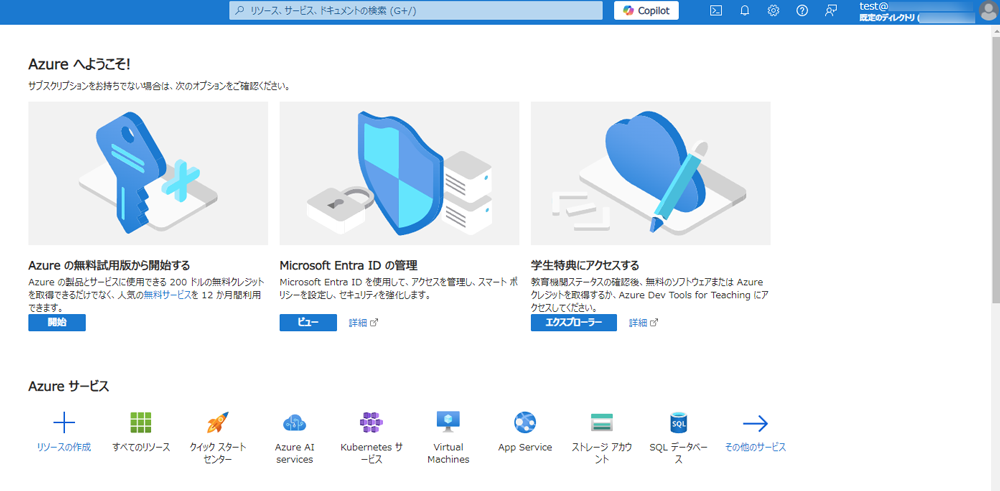1000x491 pixels.
Task: Focus the resource search box
Action: pyautogui.click(x=416, y=11)
